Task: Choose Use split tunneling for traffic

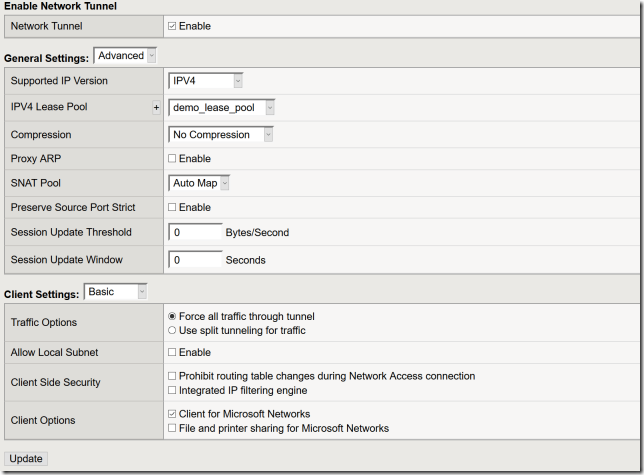Action: [x=173, y=330]
